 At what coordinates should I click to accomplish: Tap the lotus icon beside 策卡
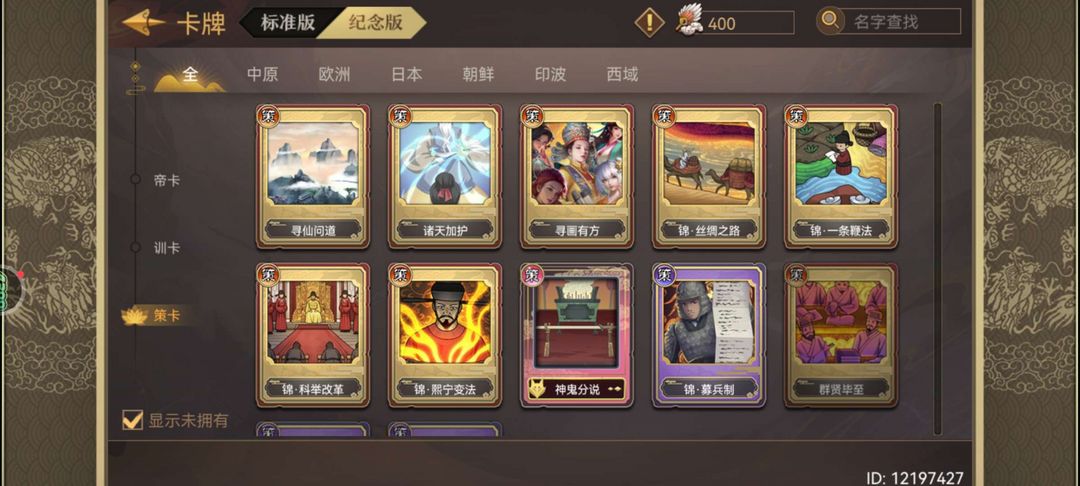pyautogui.click(x=134, y=316)
